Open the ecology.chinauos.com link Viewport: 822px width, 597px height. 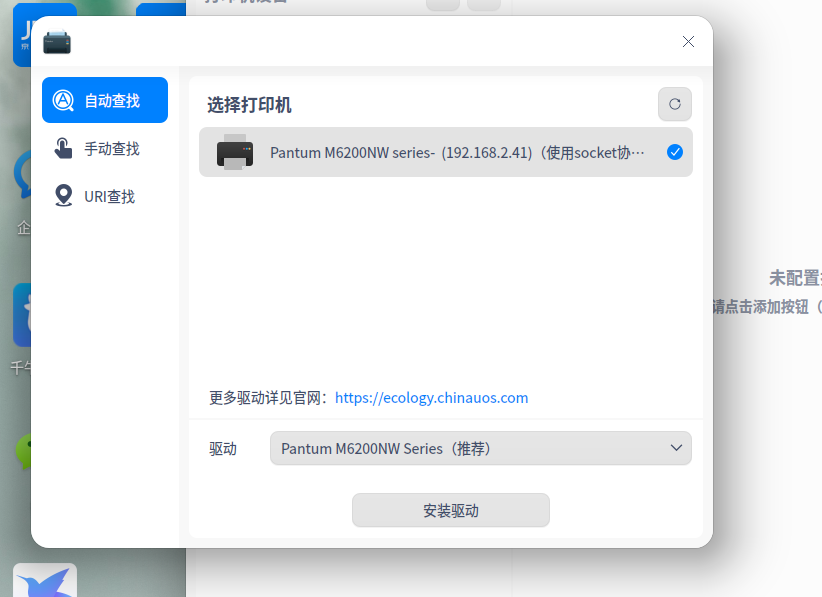(x=431, y=398)
